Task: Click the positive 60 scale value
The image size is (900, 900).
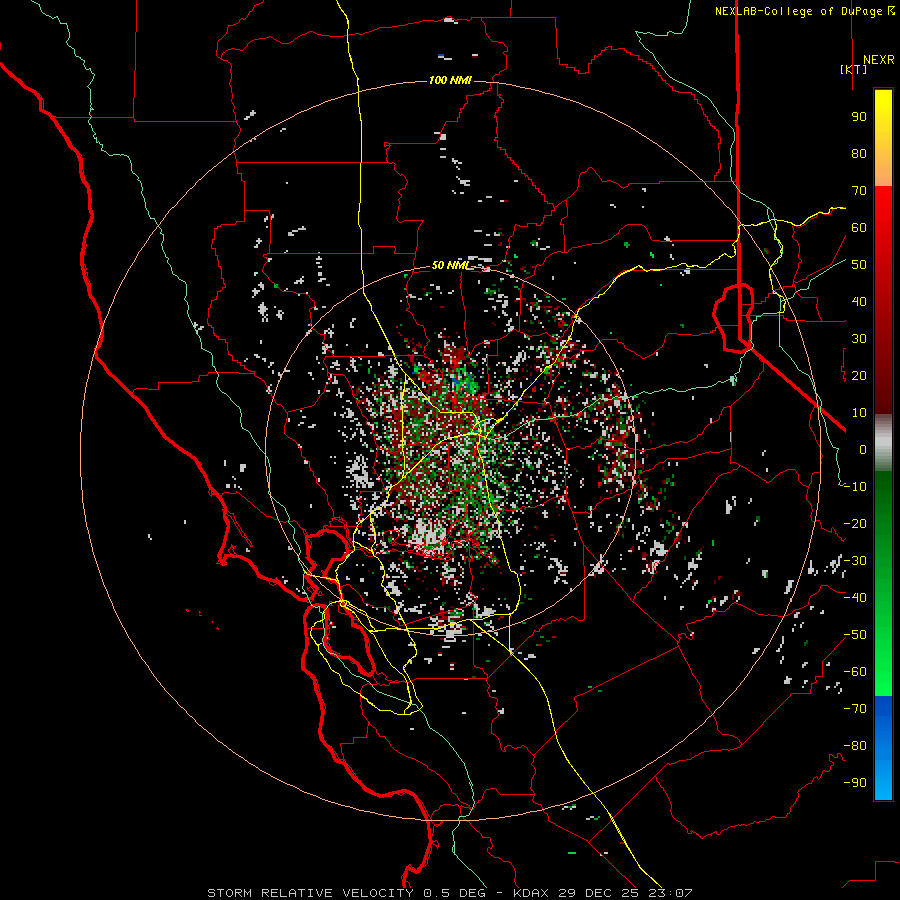Action: 859,227
